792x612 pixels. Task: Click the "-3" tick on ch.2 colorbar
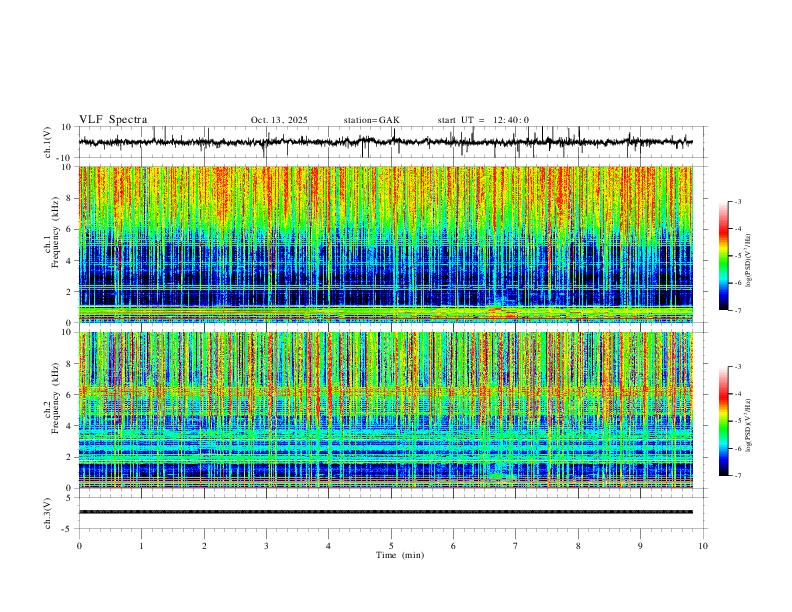pos(738,367)
